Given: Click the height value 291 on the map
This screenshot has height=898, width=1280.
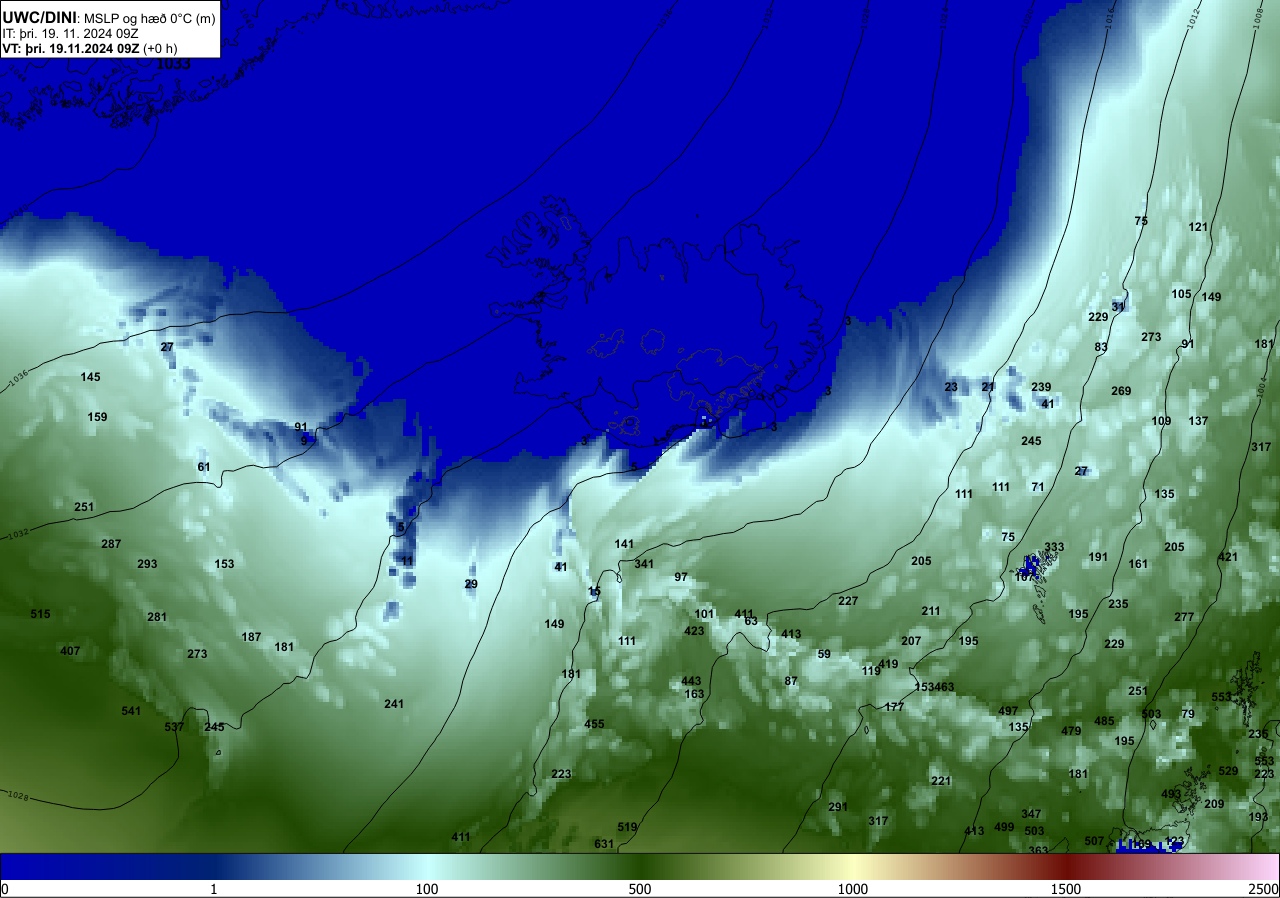Looking at the screenshot, I should coord(838,807).
